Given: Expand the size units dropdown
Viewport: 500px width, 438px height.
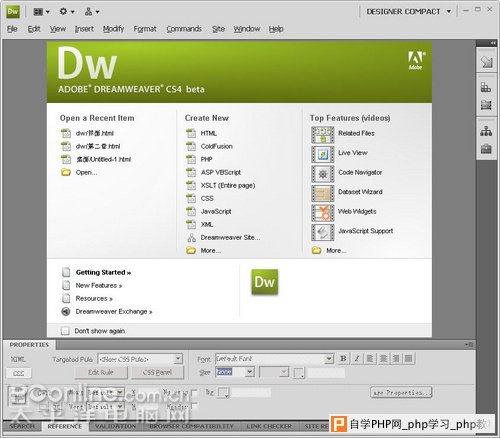Looking at the screenshot, I should coord(284,372).
